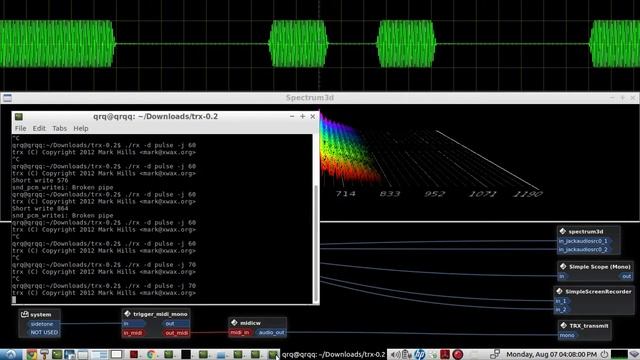The height and width of the screenshot is (360, 640).
Task: Select the midi_in port of midicw
Action: point(240,332)
